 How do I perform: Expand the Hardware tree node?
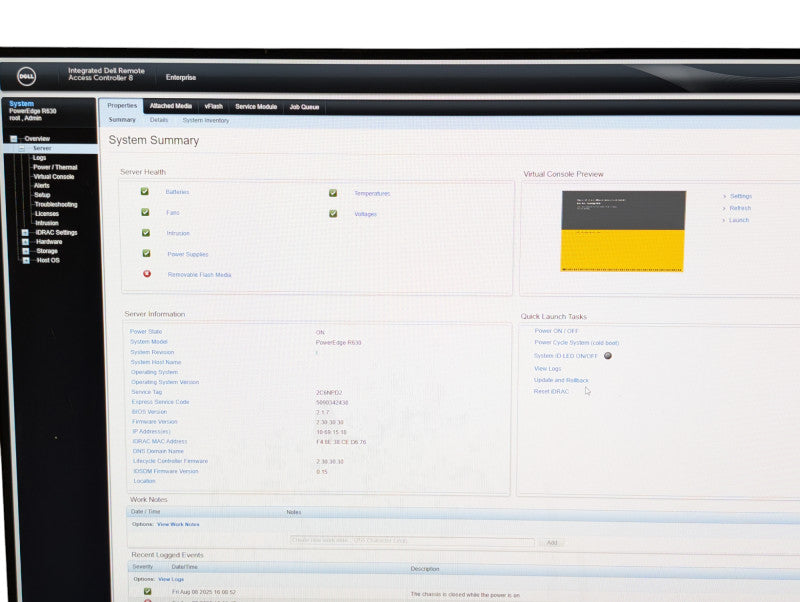(26, 242)
